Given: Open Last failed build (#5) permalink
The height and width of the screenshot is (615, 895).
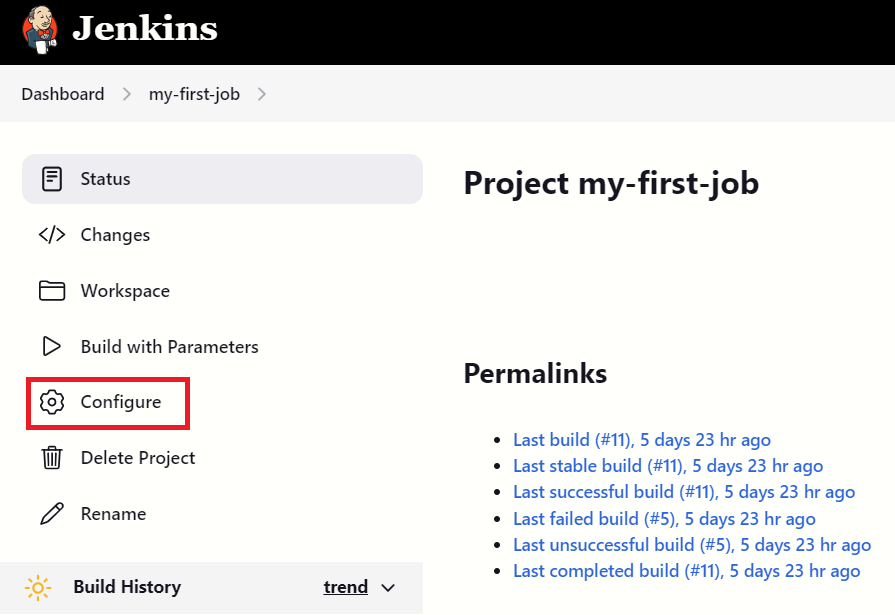Looking at the screenshot, I should click(664, 518).
